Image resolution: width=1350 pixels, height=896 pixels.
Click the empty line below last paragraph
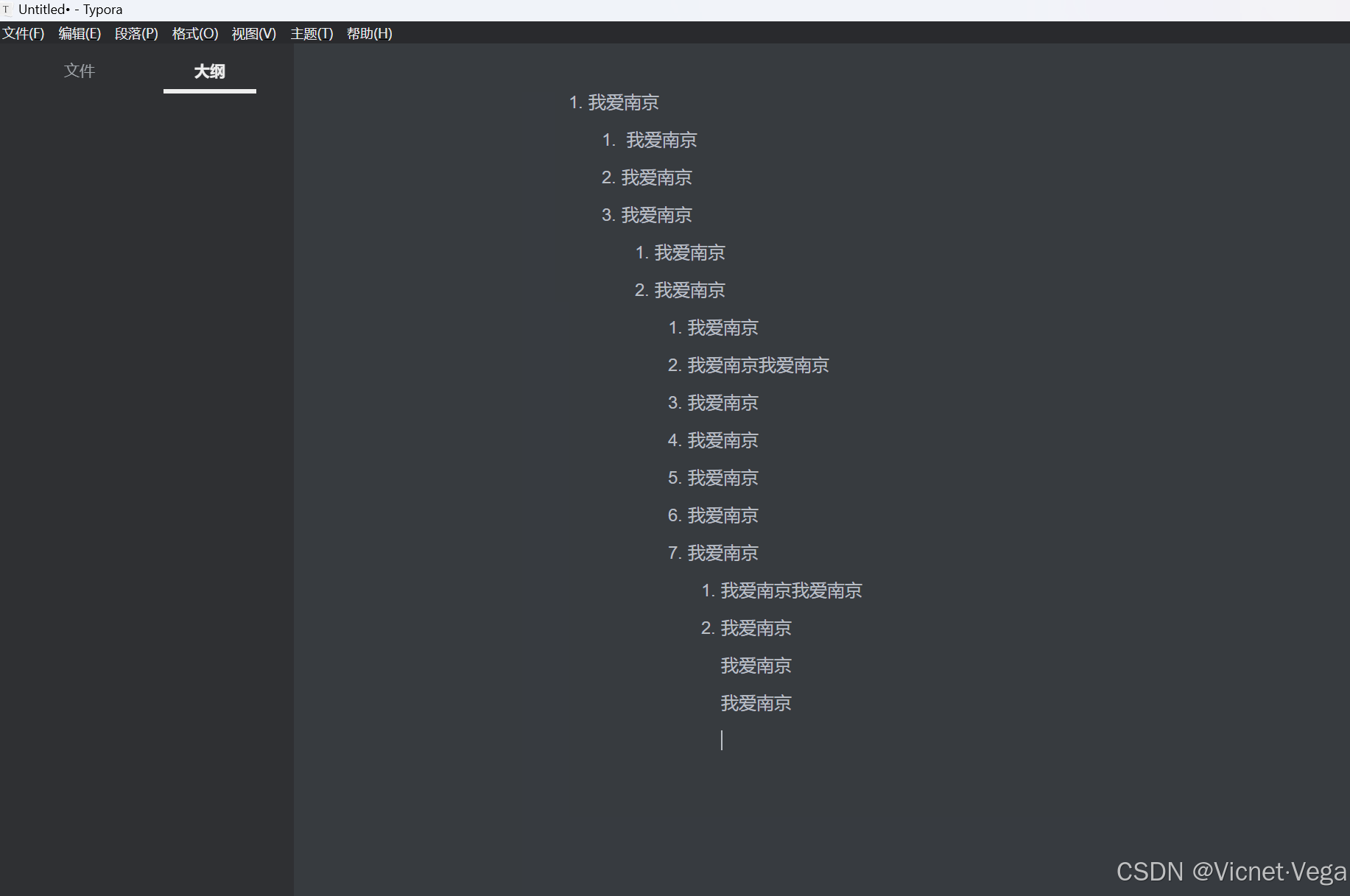pos(736,741)
